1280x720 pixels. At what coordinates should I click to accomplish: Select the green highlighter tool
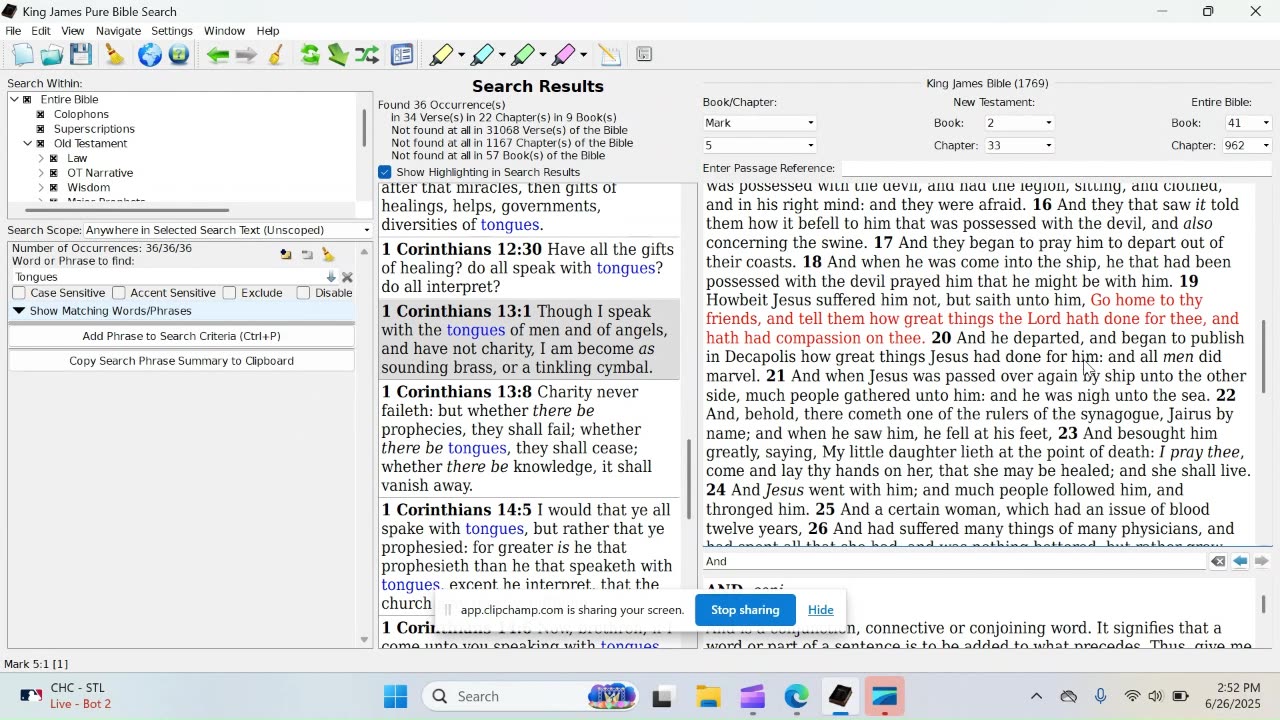tap(523, 55)
